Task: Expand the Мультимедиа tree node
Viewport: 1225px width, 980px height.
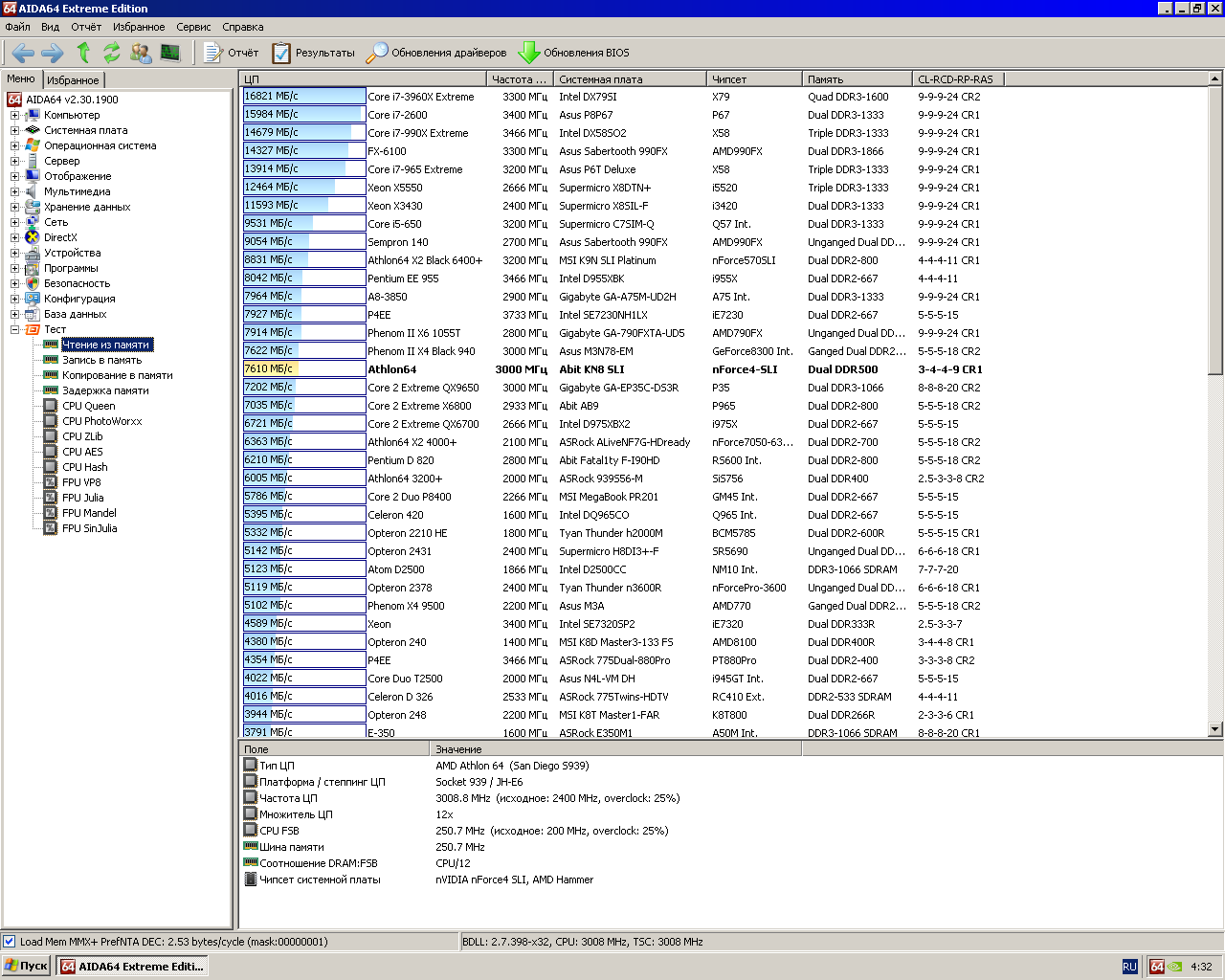Action: pyautogui.click(x=14, y=191)
